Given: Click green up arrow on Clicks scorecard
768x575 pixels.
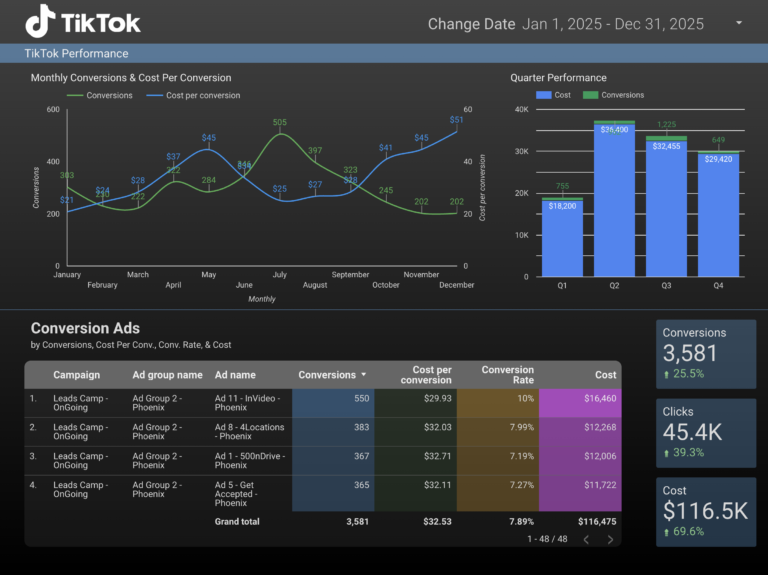Looking at the screenshot, I should click(x=667, y=453).
